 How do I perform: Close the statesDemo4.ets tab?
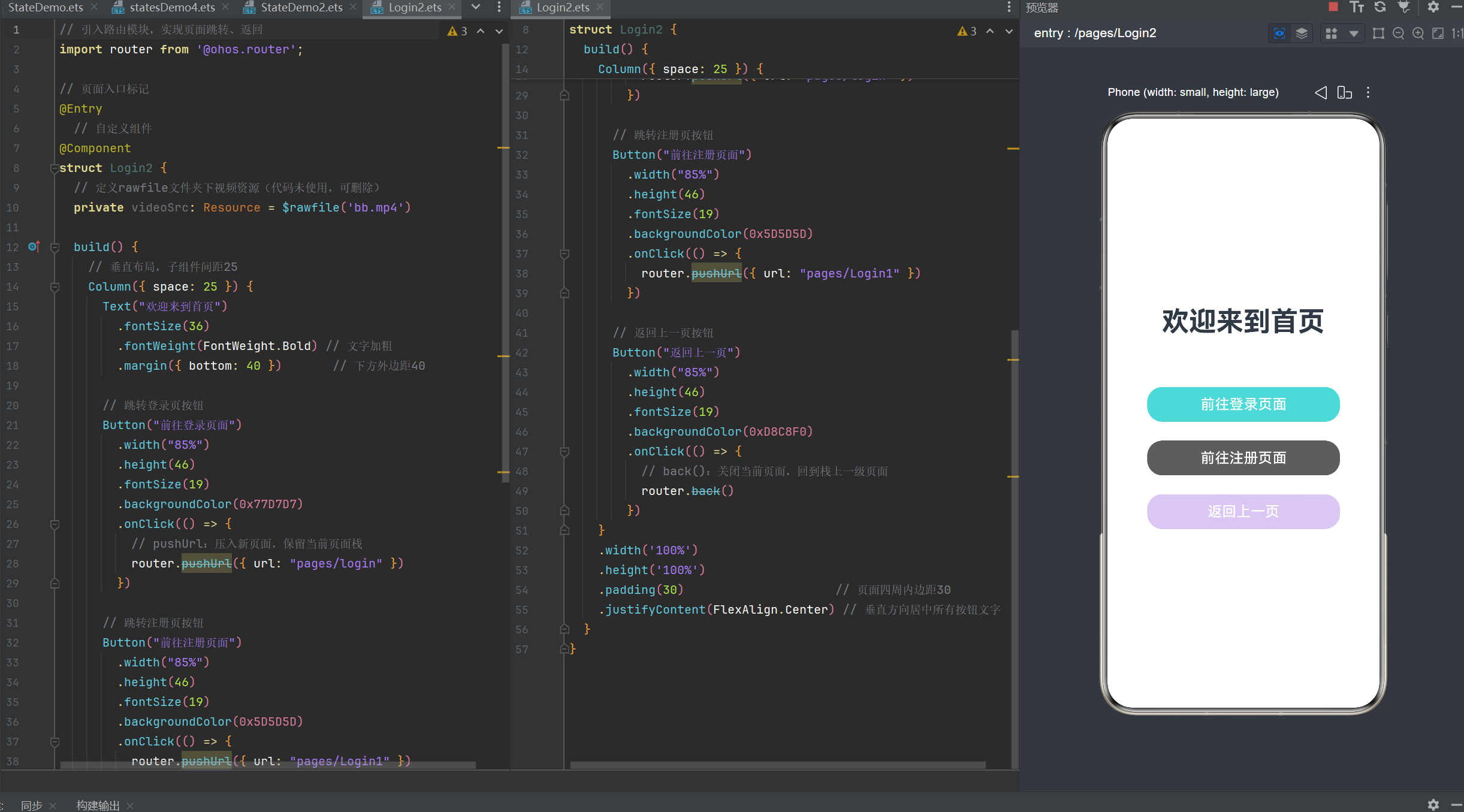pyautogui.click(x=225, y=7)
